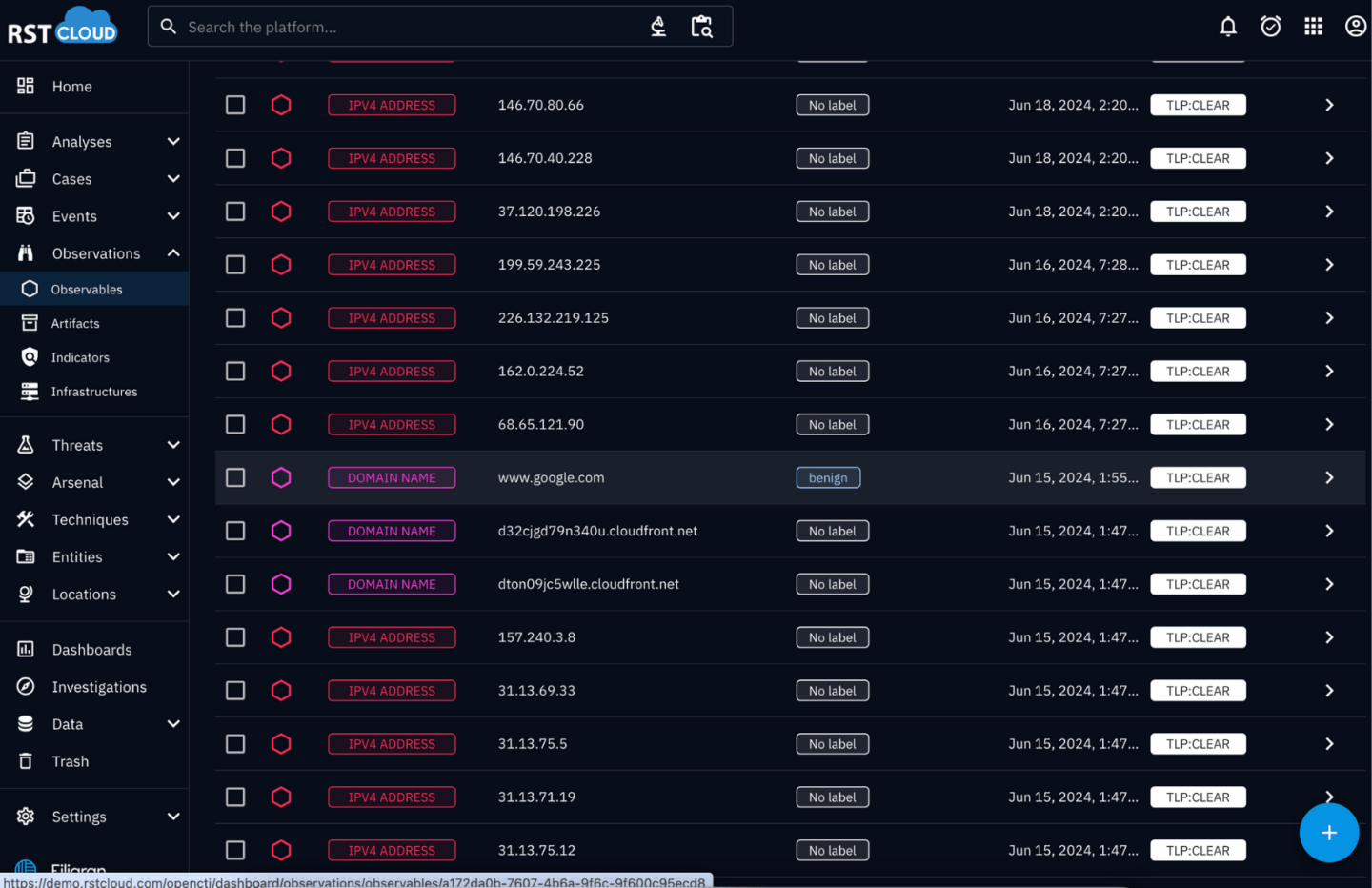
Task: Open advanced search via the microscope icon
Action: [x=658, y=27]
